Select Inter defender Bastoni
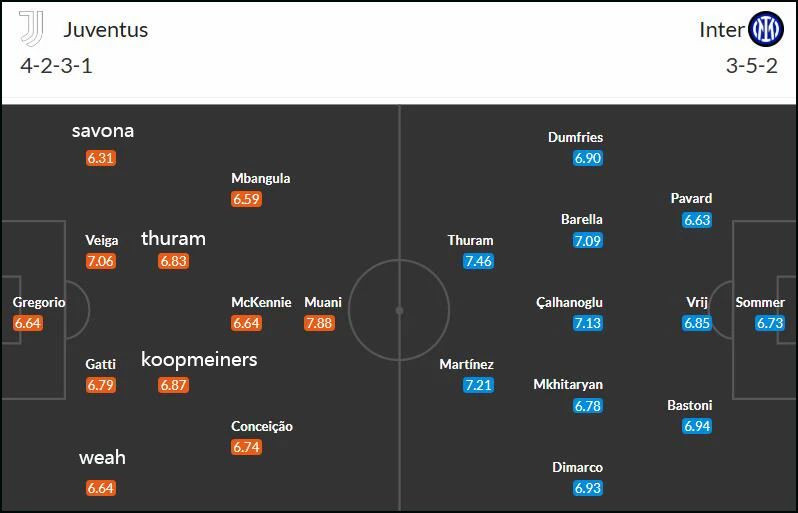The width and height of the screenshot is (798, 513). (690, 405)
